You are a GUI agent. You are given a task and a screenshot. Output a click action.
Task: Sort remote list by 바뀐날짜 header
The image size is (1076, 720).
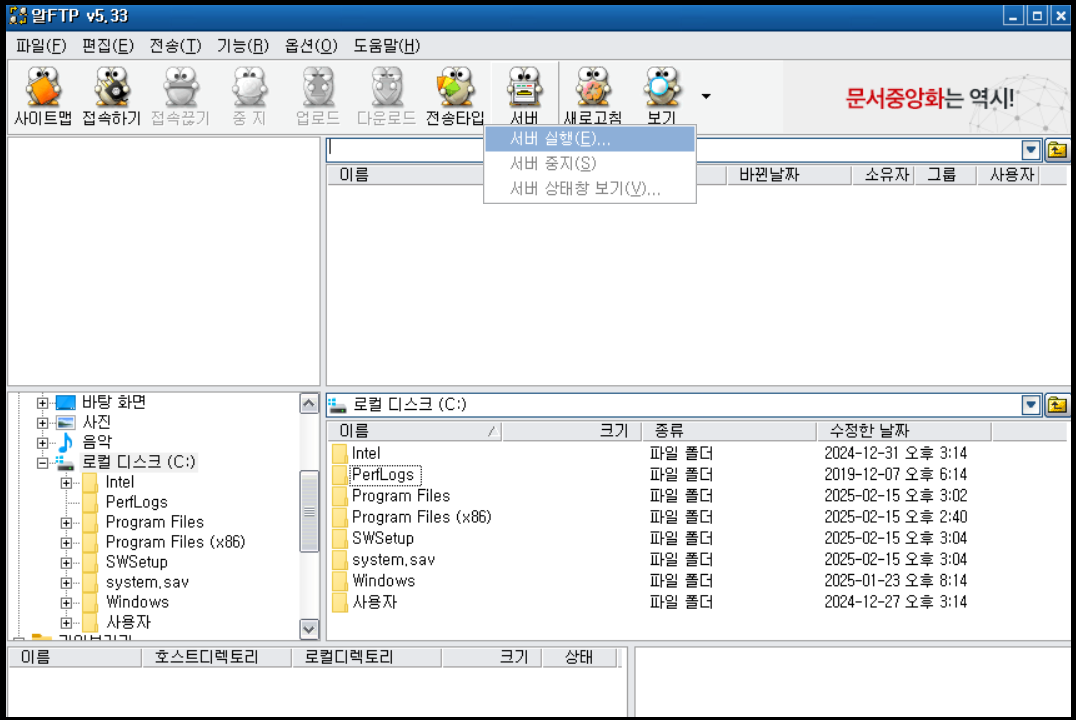(x=789, y=175)
